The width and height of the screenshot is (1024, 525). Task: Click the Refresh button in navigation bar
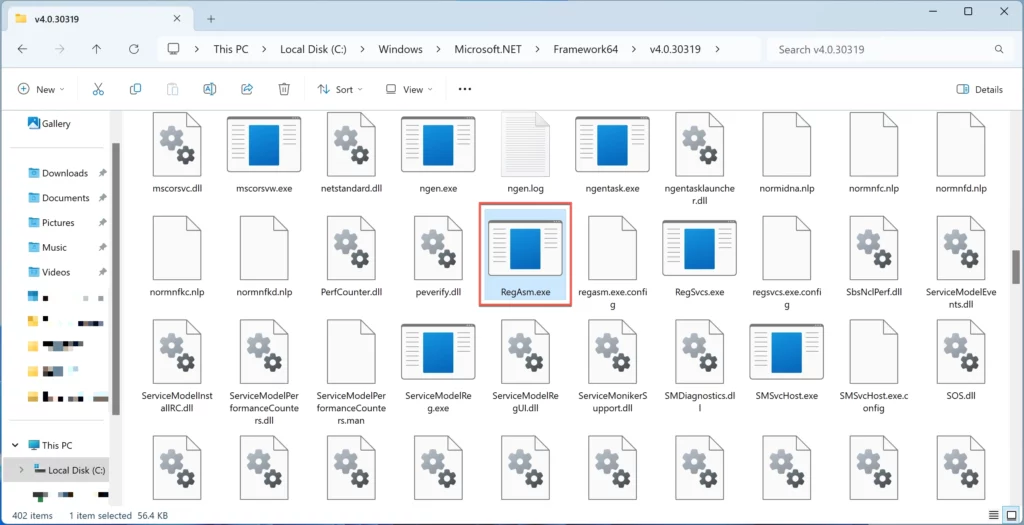pos(133,49)
